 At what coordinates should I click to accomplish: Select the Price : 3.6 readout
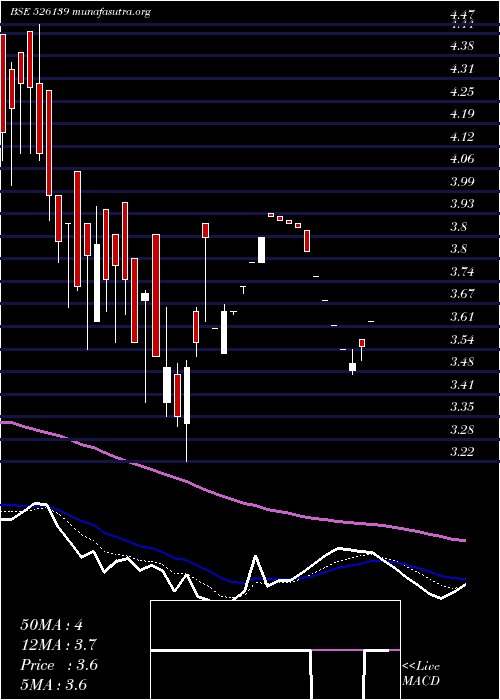coord(59,665)
